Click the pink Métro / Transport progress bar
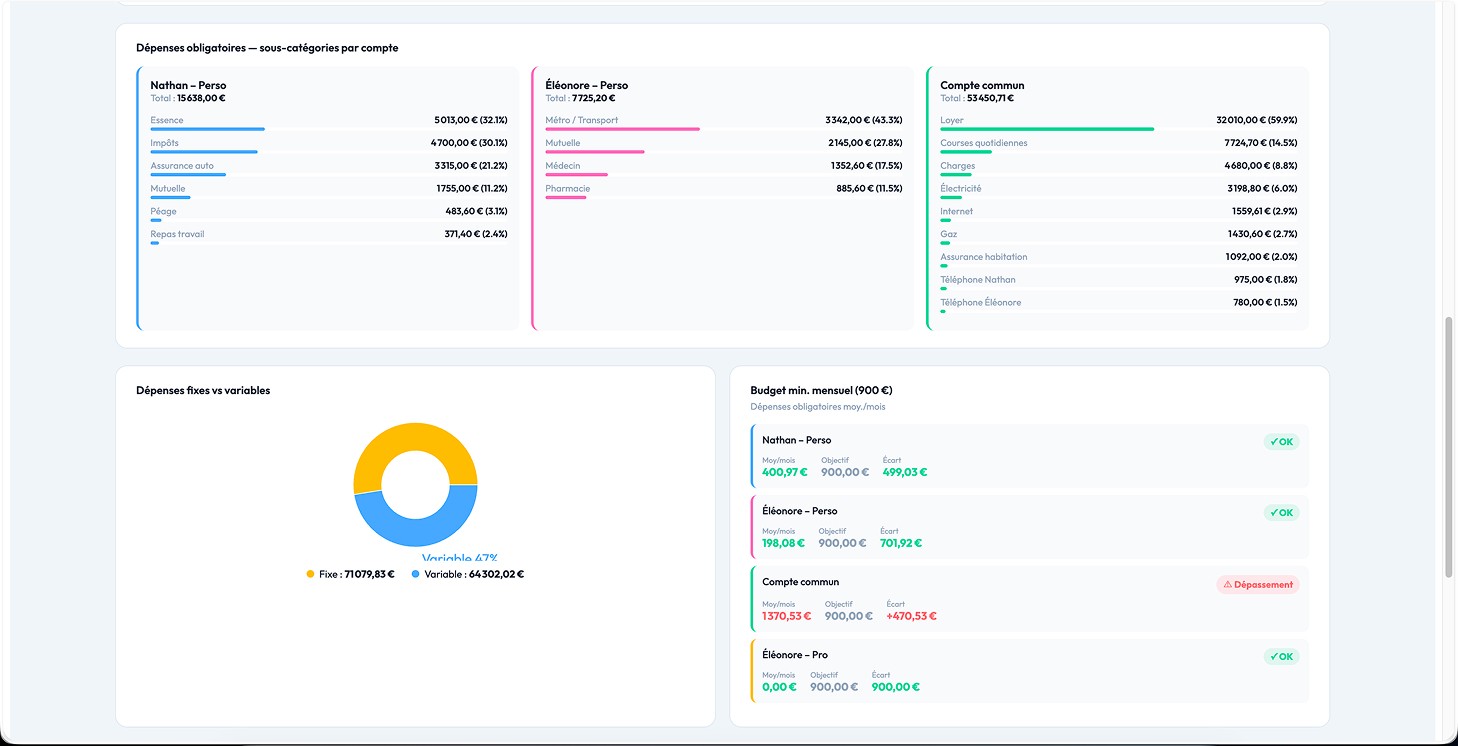 click(x=622, y=129)
